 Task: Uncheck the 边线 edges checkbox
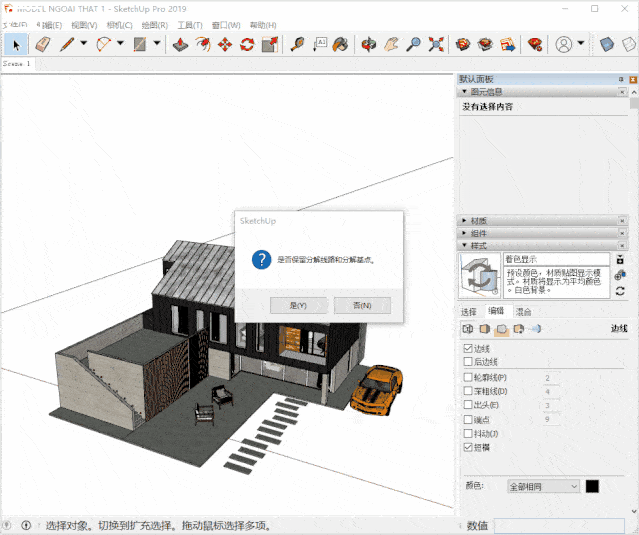[x=468, y=348]
